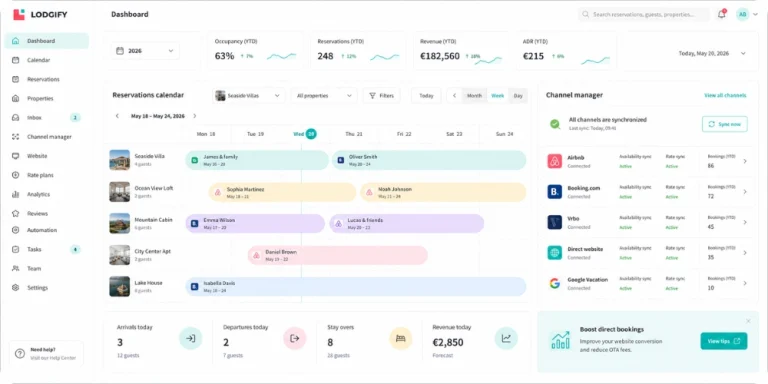Expand the Direct website row chevron

click(x=745, y=253)
